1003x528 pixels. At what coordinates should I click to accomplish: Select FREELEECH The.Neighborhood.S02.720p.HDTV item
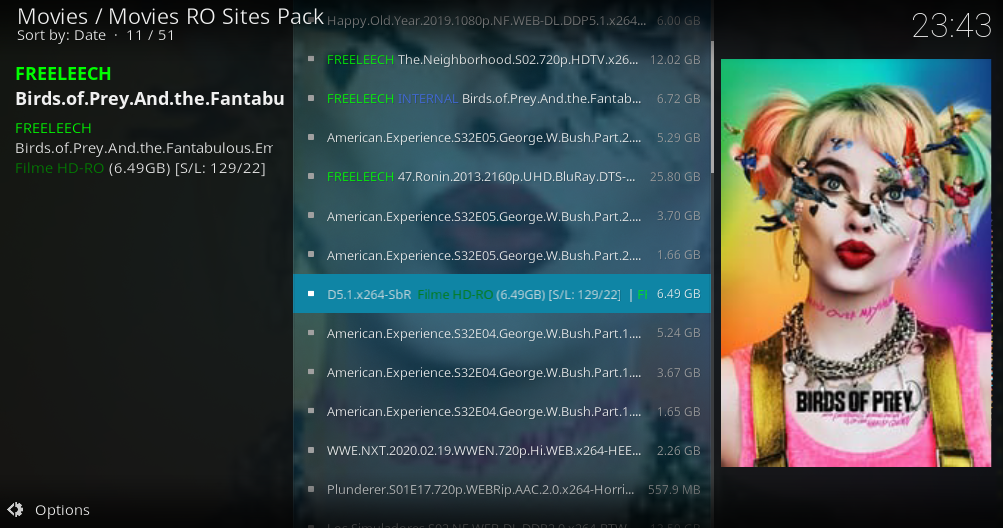[x=502, y=60]
